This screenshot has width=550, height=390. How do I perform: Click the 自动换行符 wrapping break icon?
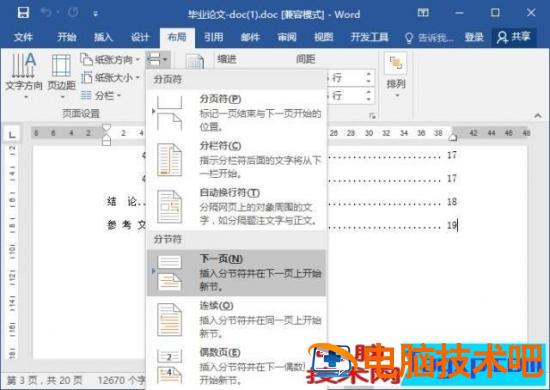tap(169, 207)
